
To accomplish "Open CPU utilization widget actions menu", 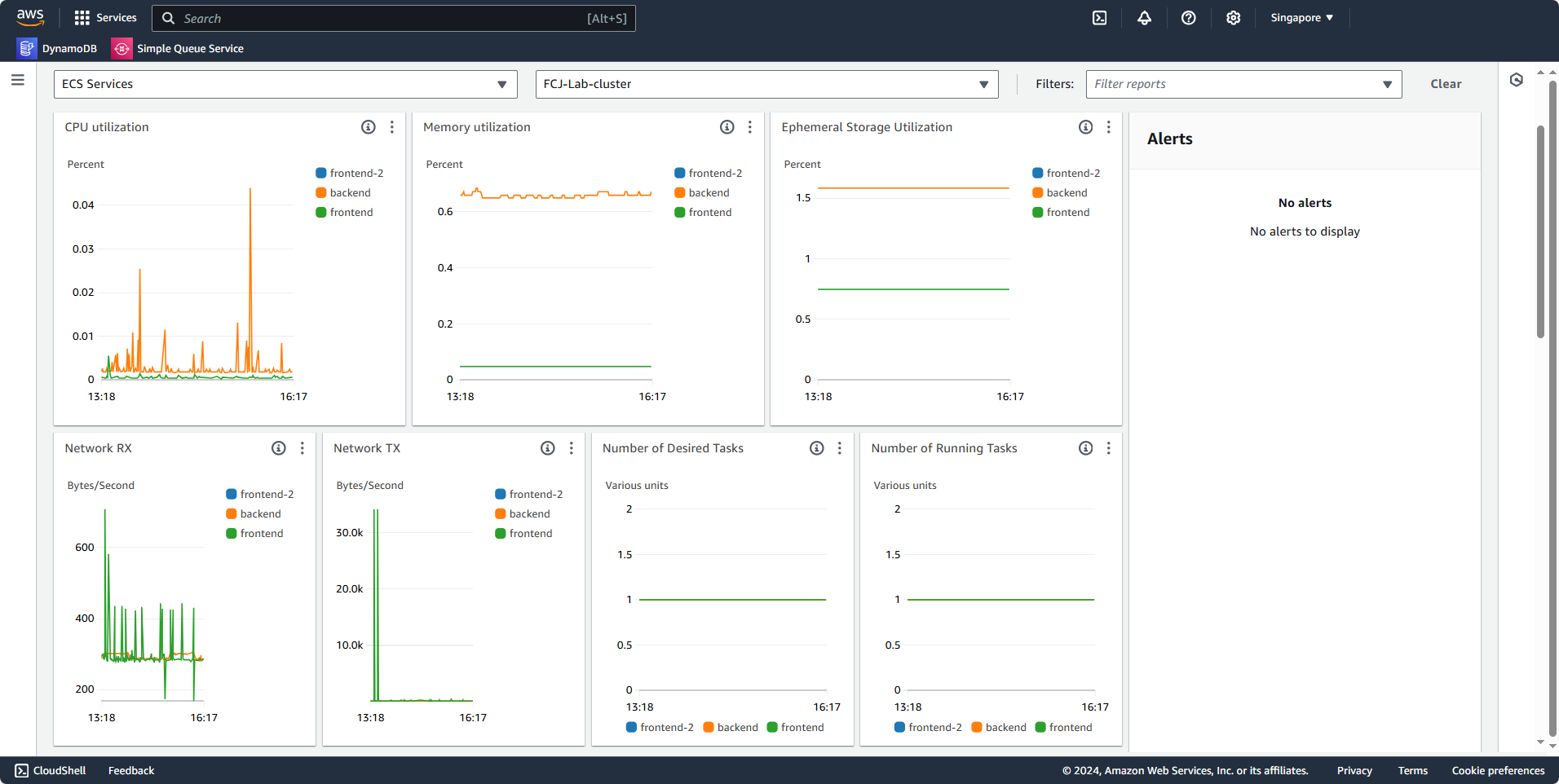I will pos(392,127).
